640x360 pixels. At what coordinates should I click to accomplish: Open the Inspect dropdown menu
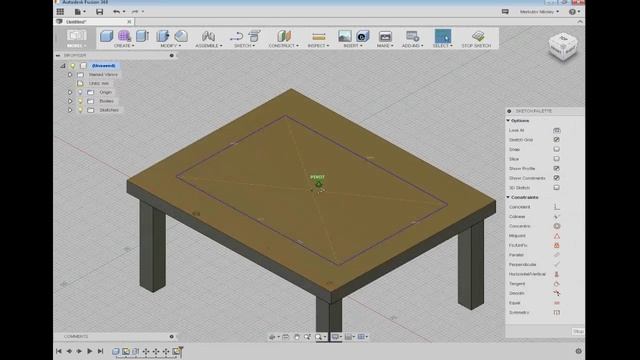point(318,46)
